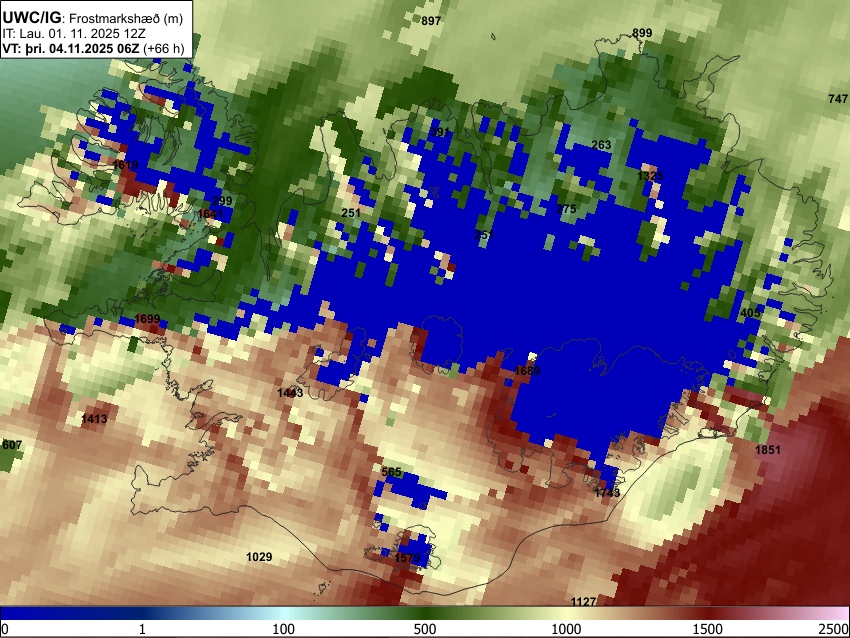The height and width of the screenshot is (638, 850).
Task: Click the '500' tick on the color scale
Action: click(x=424, y=629)
